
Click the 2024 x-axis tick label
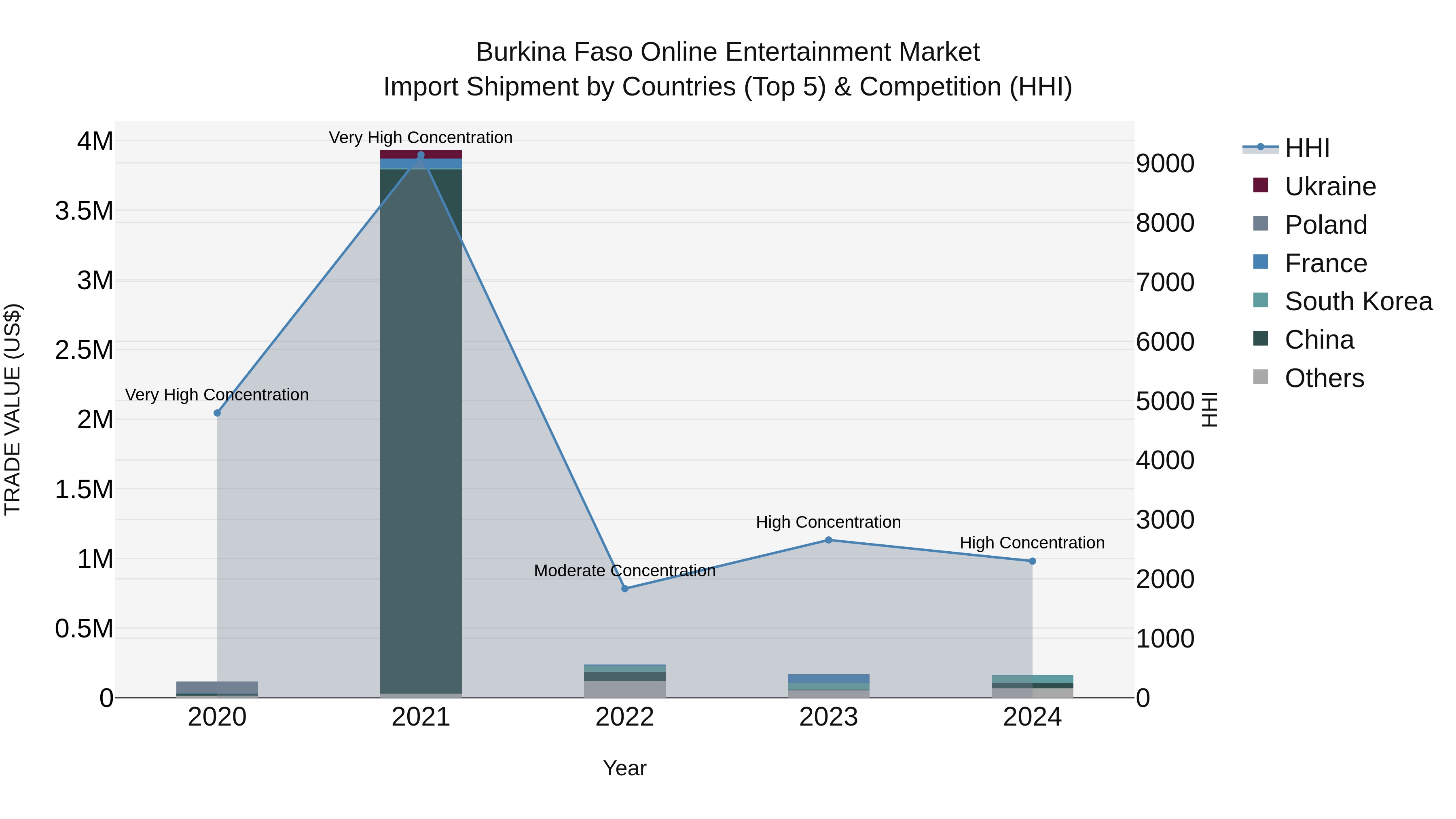click(1032, 717)
